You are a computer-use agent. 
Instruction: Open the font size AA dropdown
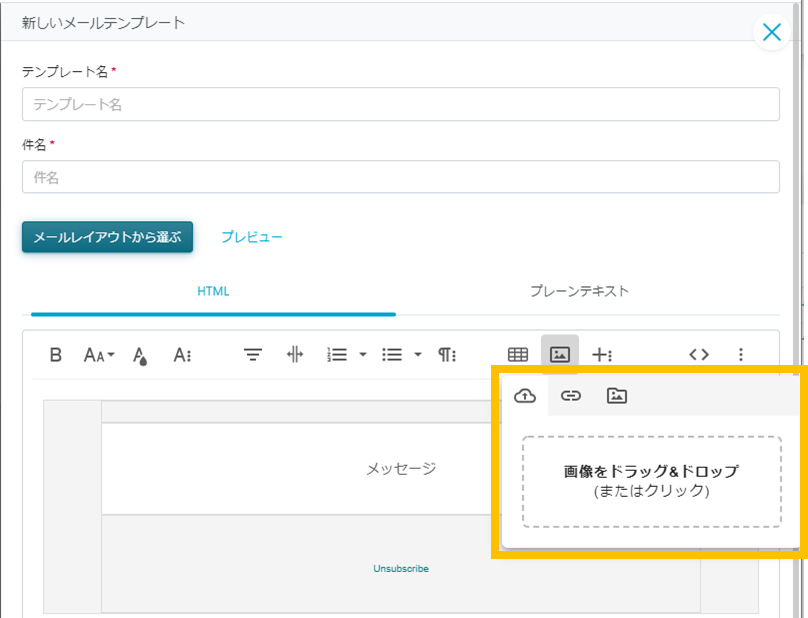click(x=99, y=355)
